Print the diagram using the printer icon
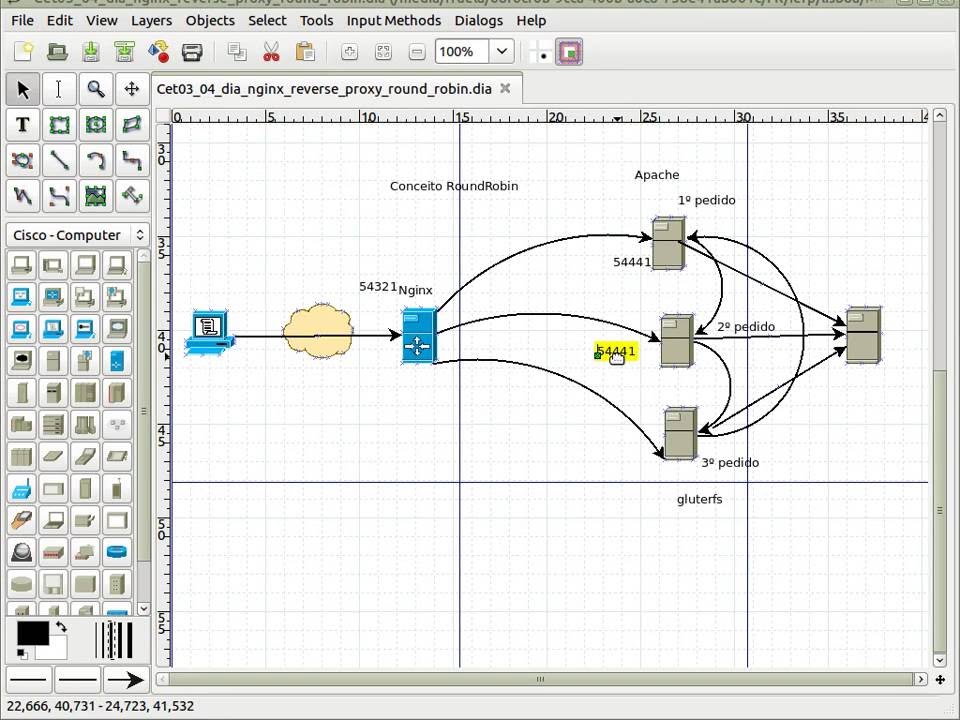 click(192, 51)
